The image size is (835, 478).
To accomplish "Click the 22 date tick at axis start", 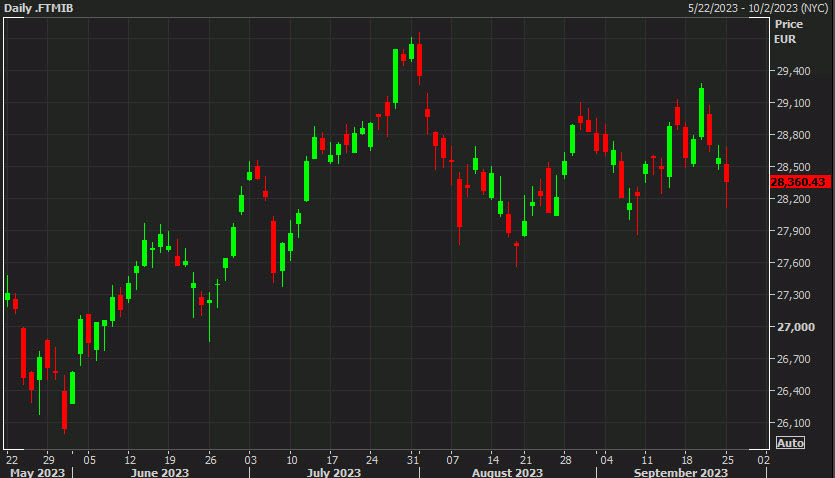I will 11,460.
